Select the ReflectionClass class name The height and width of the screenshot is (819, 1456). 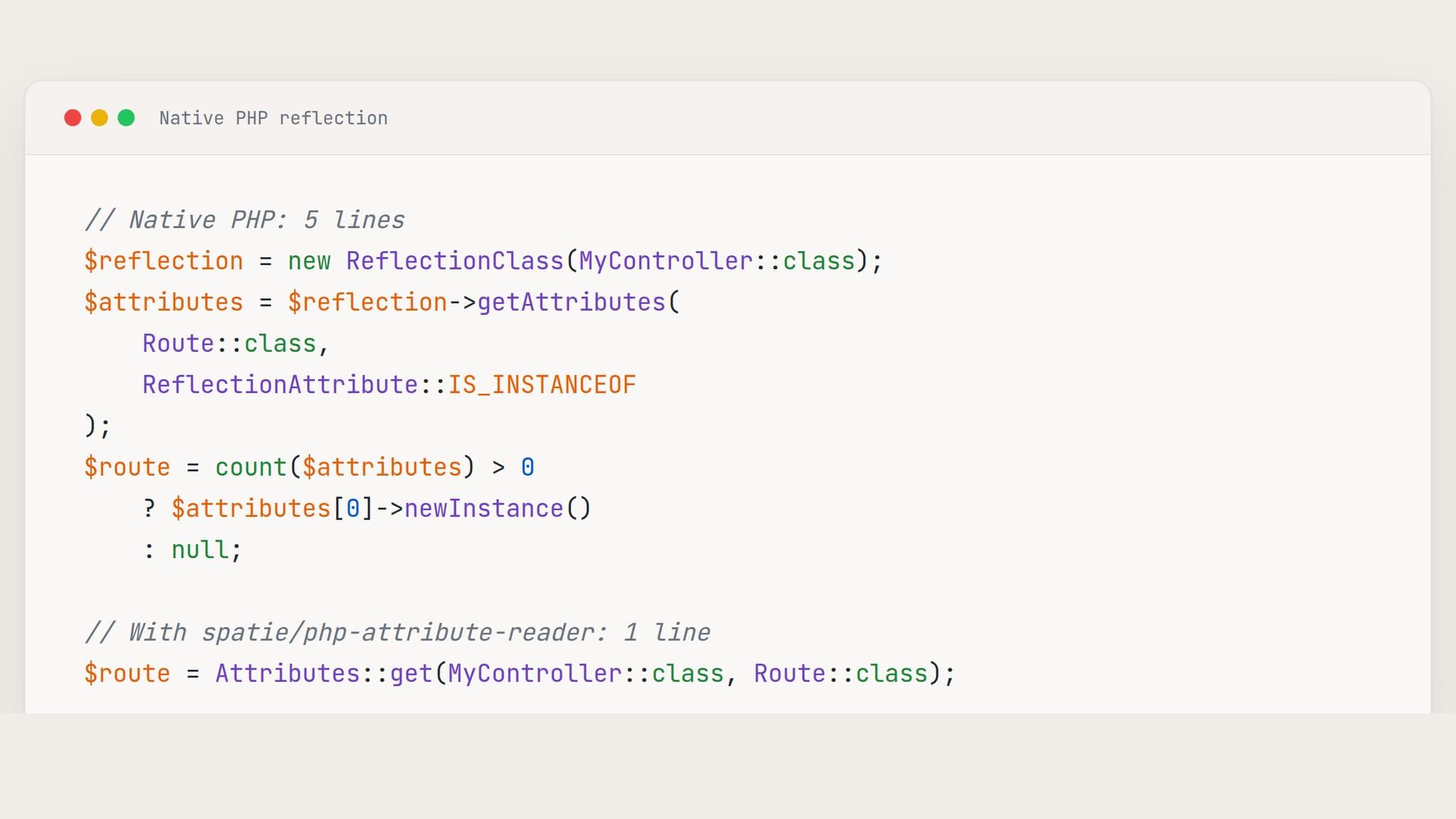click(459, 260)
